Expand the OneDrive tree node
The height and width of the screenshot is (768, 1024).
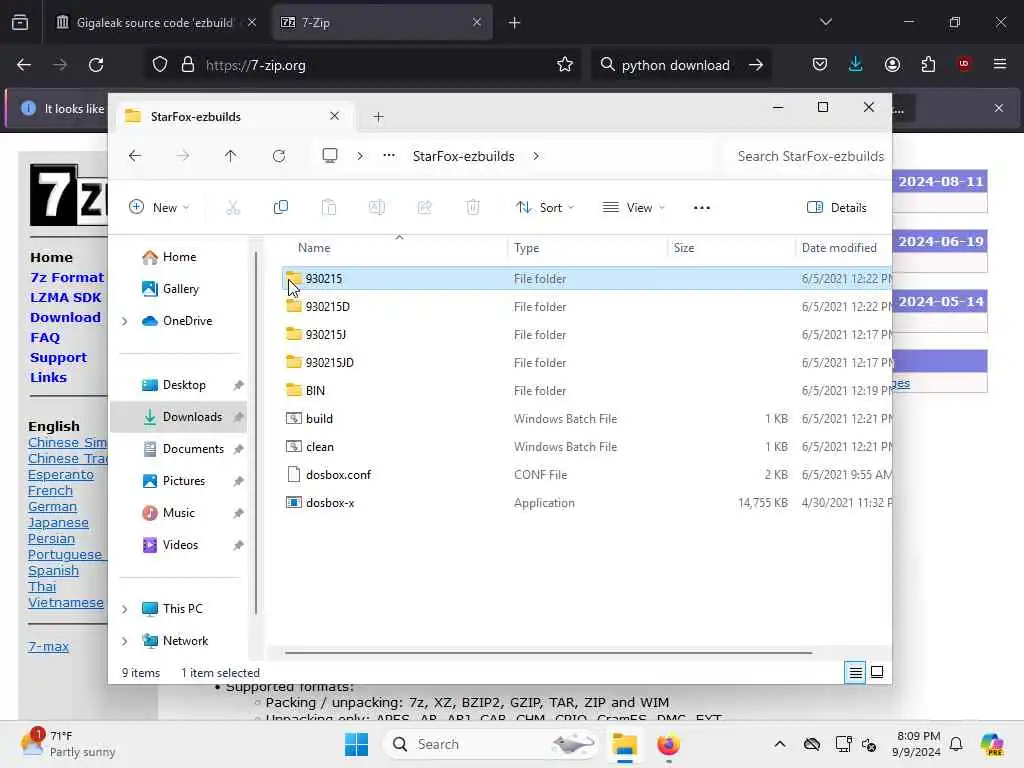(x=125, y=321)
